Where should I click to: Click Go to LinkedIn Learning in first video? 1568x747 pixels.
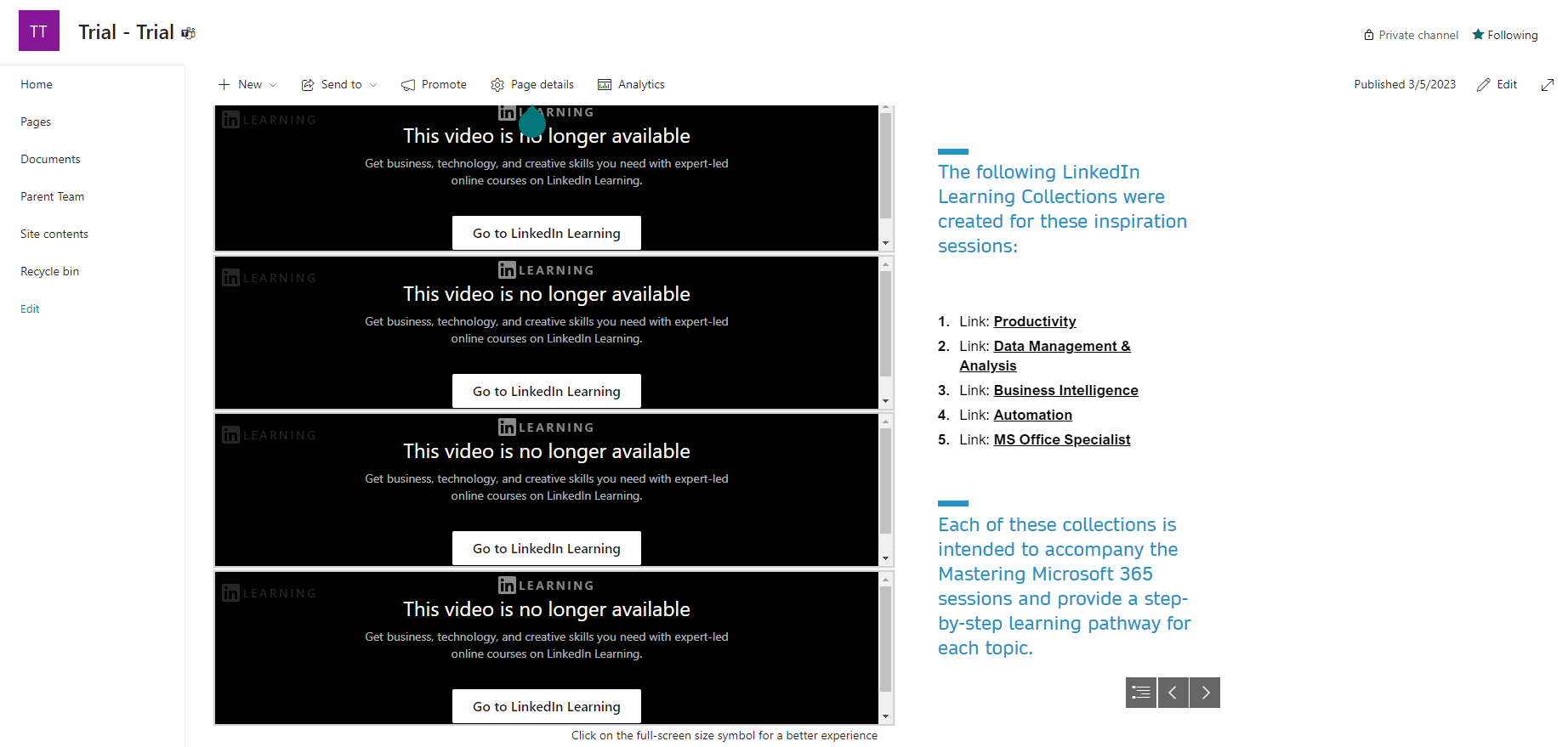(547, 233)
